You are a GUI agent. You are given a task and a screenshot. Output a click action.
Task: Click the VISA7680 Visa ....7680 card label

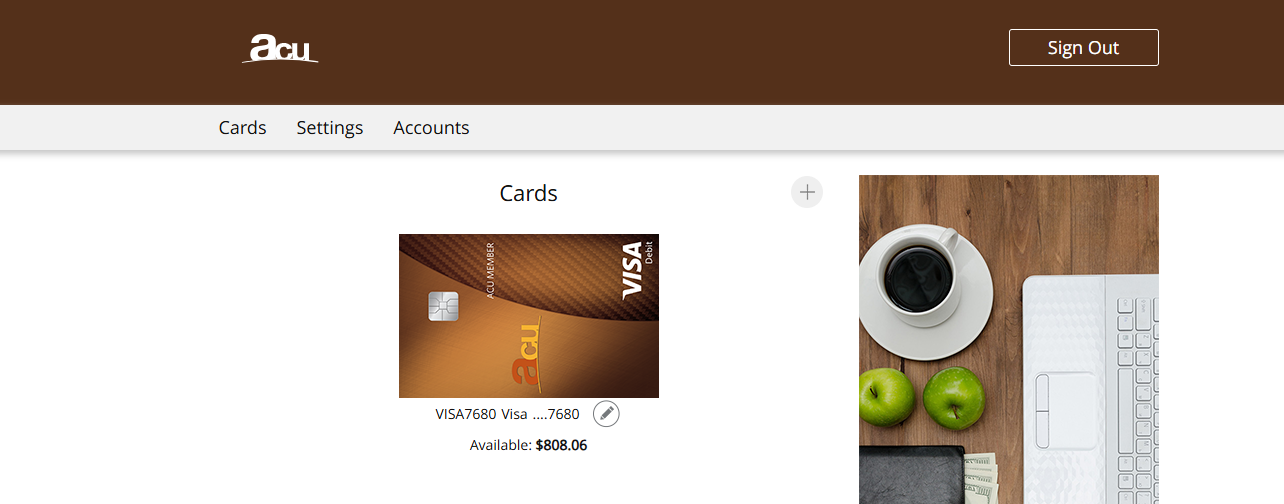point(507,414)
